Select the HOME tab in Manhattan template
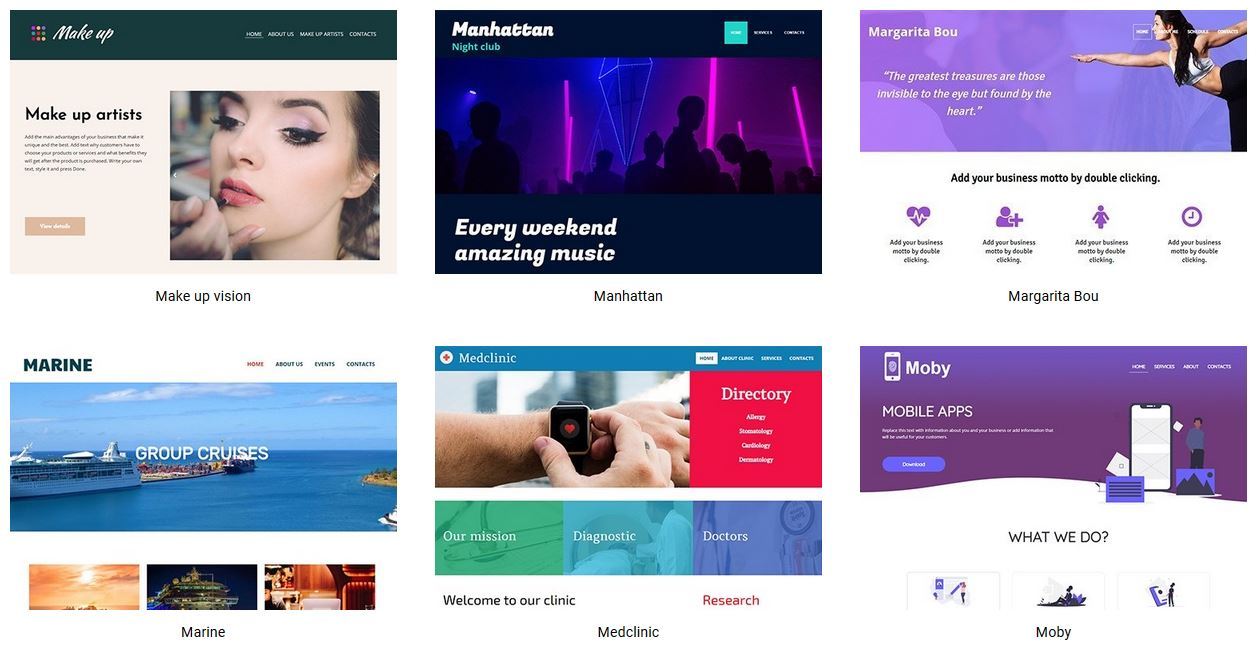 (x=736, y=32)
